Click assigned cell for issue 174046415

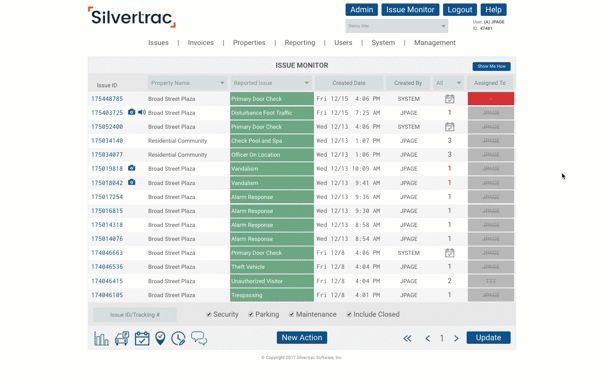click(x=491, y=281)
